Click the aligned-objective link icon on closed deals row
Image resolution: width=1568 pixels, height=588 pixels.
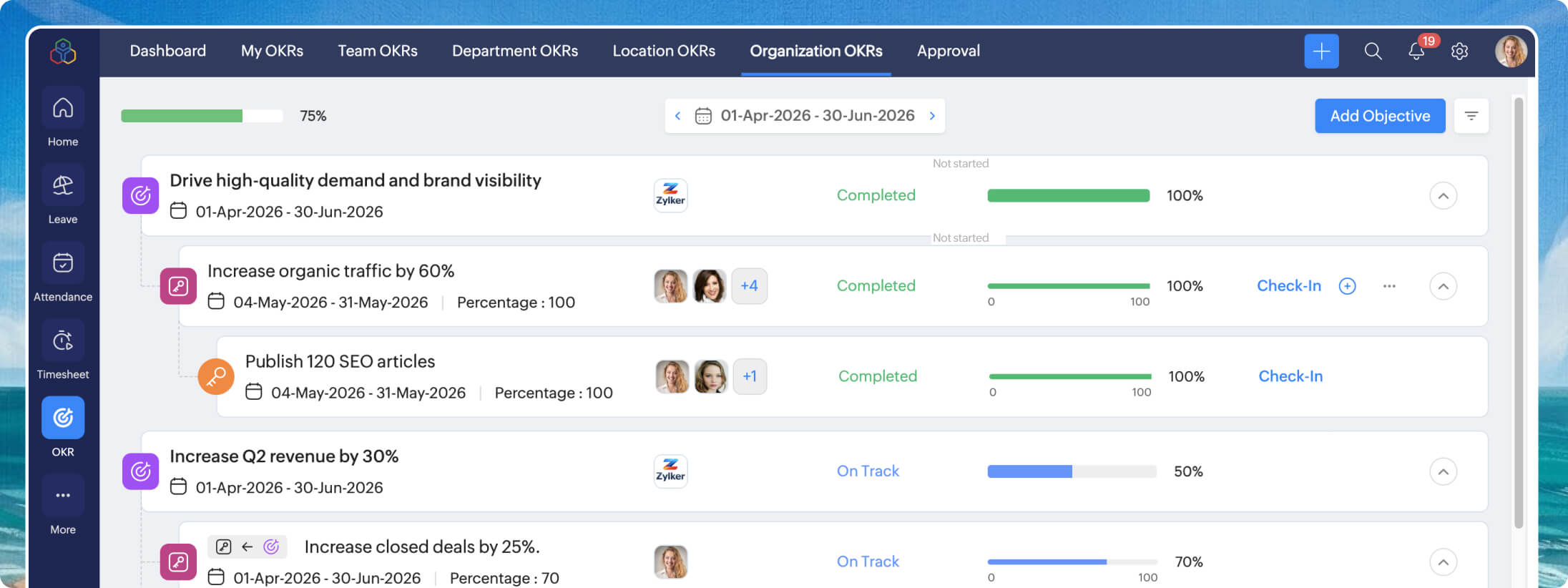pos(247,547)
